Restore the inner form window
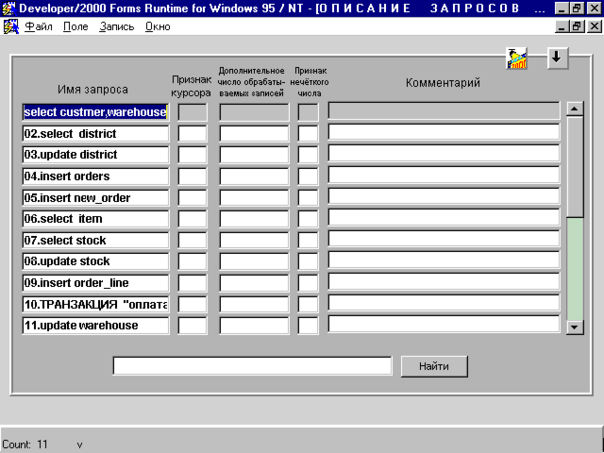The width and height of the screenshot is (604, 453). [577, 27]
